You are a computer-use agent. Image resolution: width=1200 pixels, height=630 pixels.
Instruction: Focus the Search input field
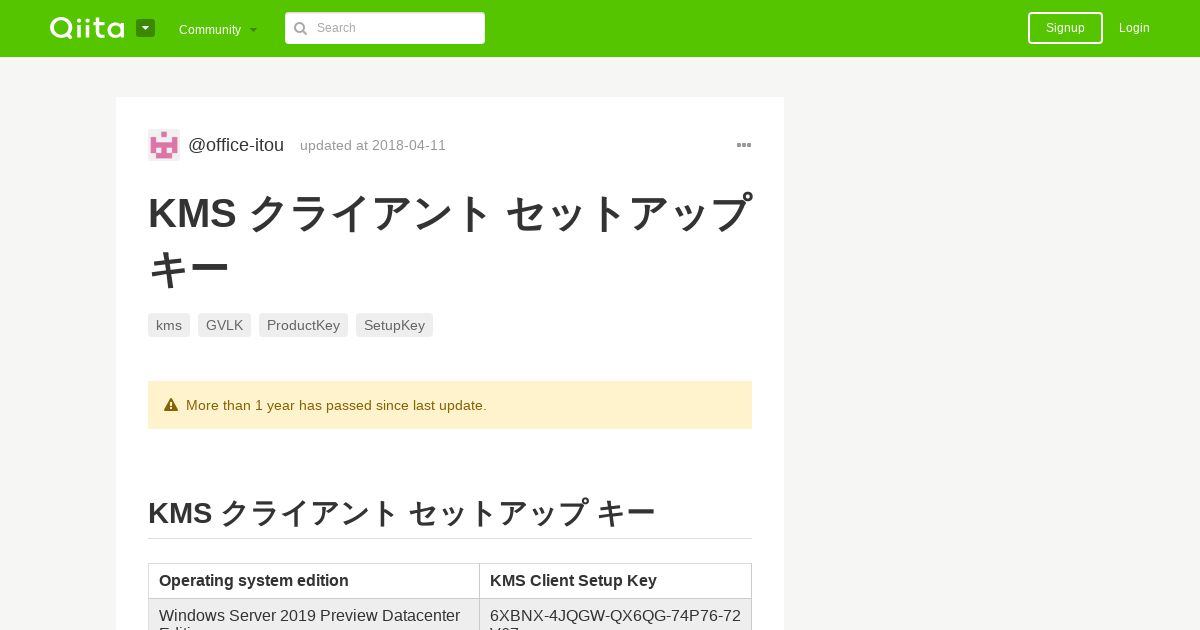tap(385, 28)
